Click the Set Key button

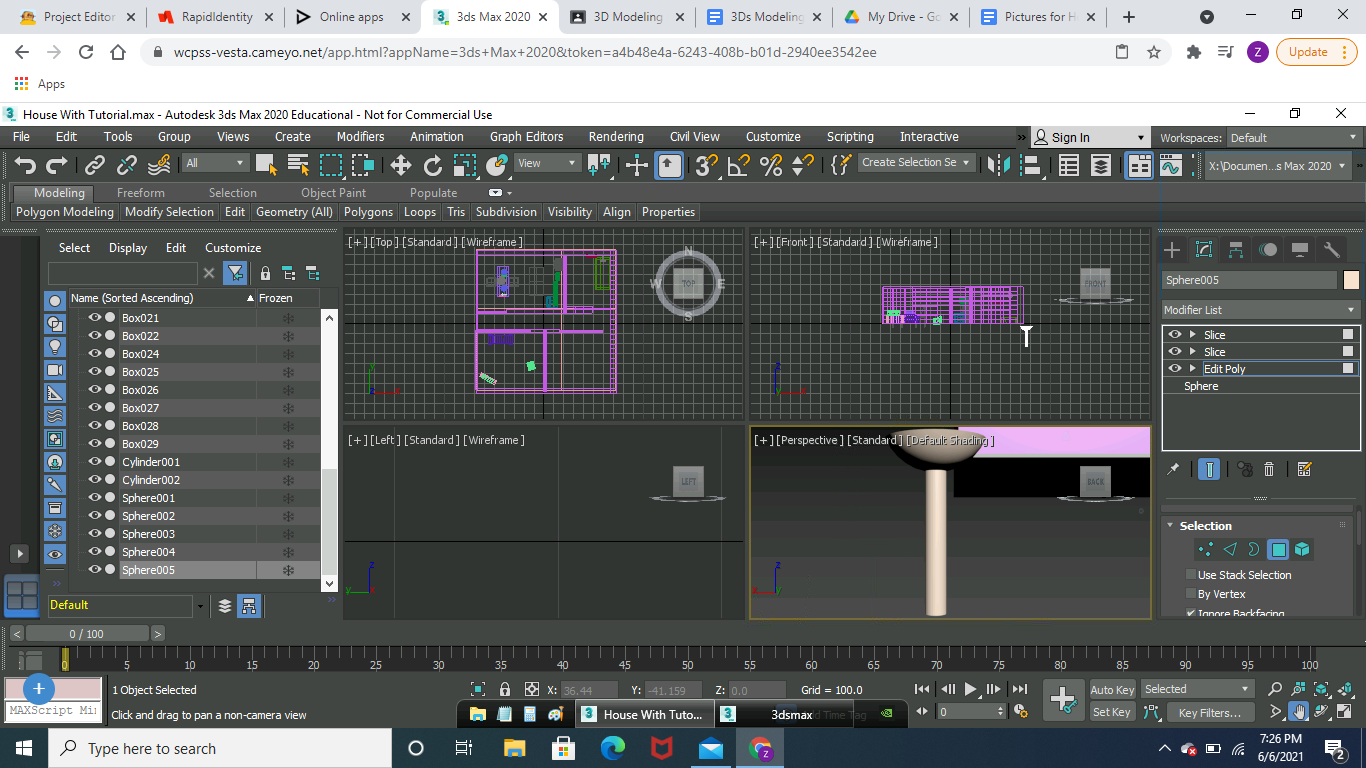click(1112, 713)
